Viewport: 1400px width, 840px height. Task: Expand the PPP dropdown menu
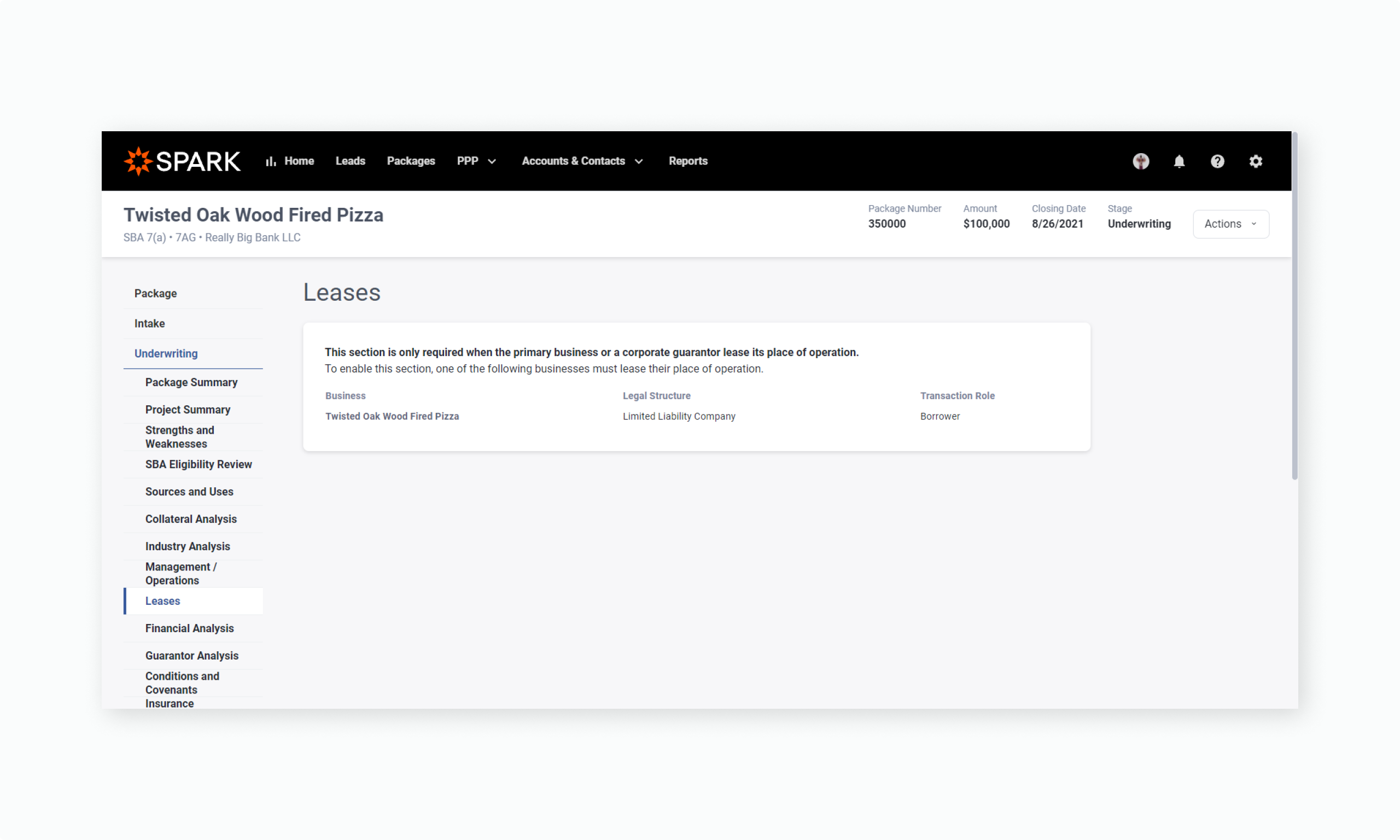point(476,161)
